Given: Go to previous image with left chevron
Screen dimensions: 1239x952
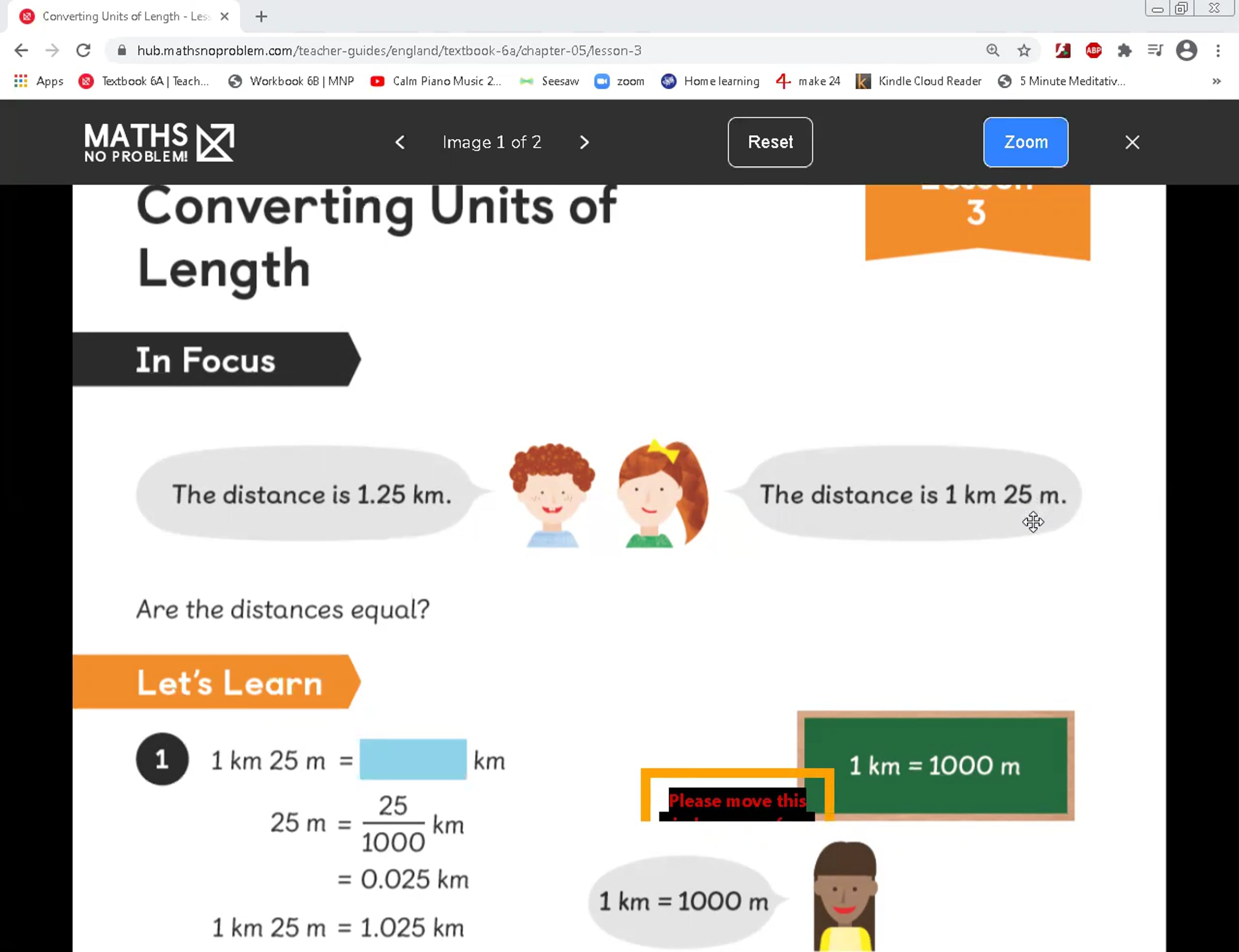Looking at the screenshot, I should click(400, 142).
